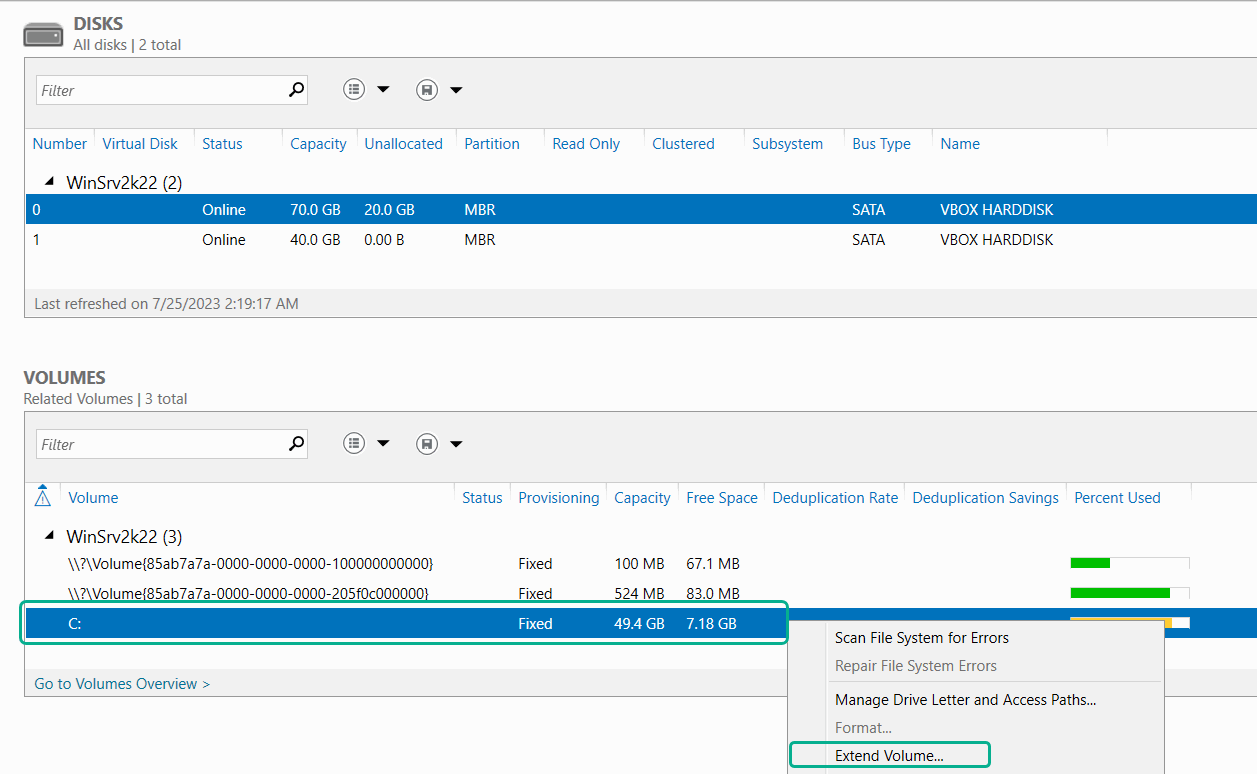Collapse the WinSrv2k22 (3) volumes group
The width and height of the screenshot is (1257, 774).
click(x=48, y=537)
